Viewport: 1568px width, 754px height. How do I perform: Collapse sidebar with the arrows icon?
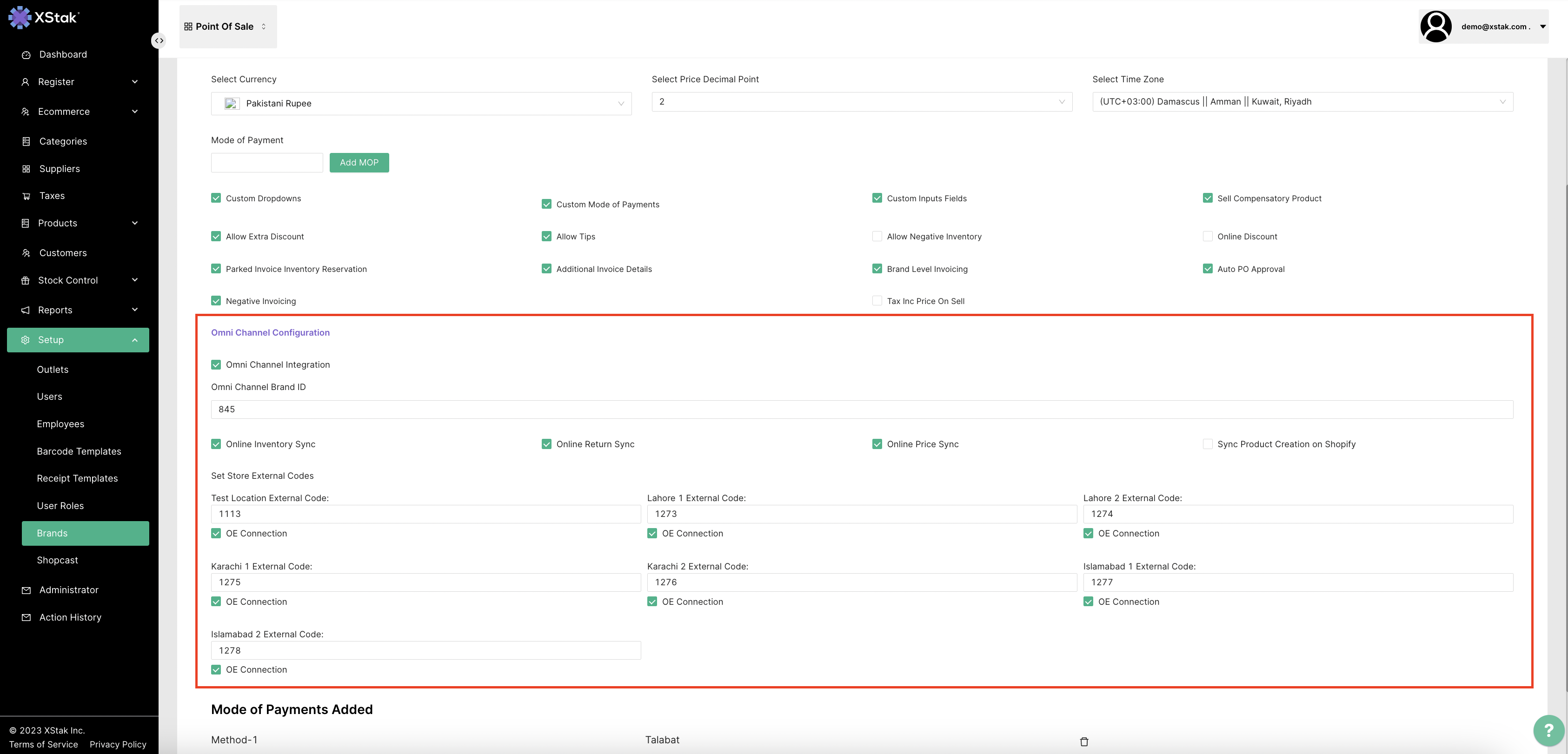point(158,41)
